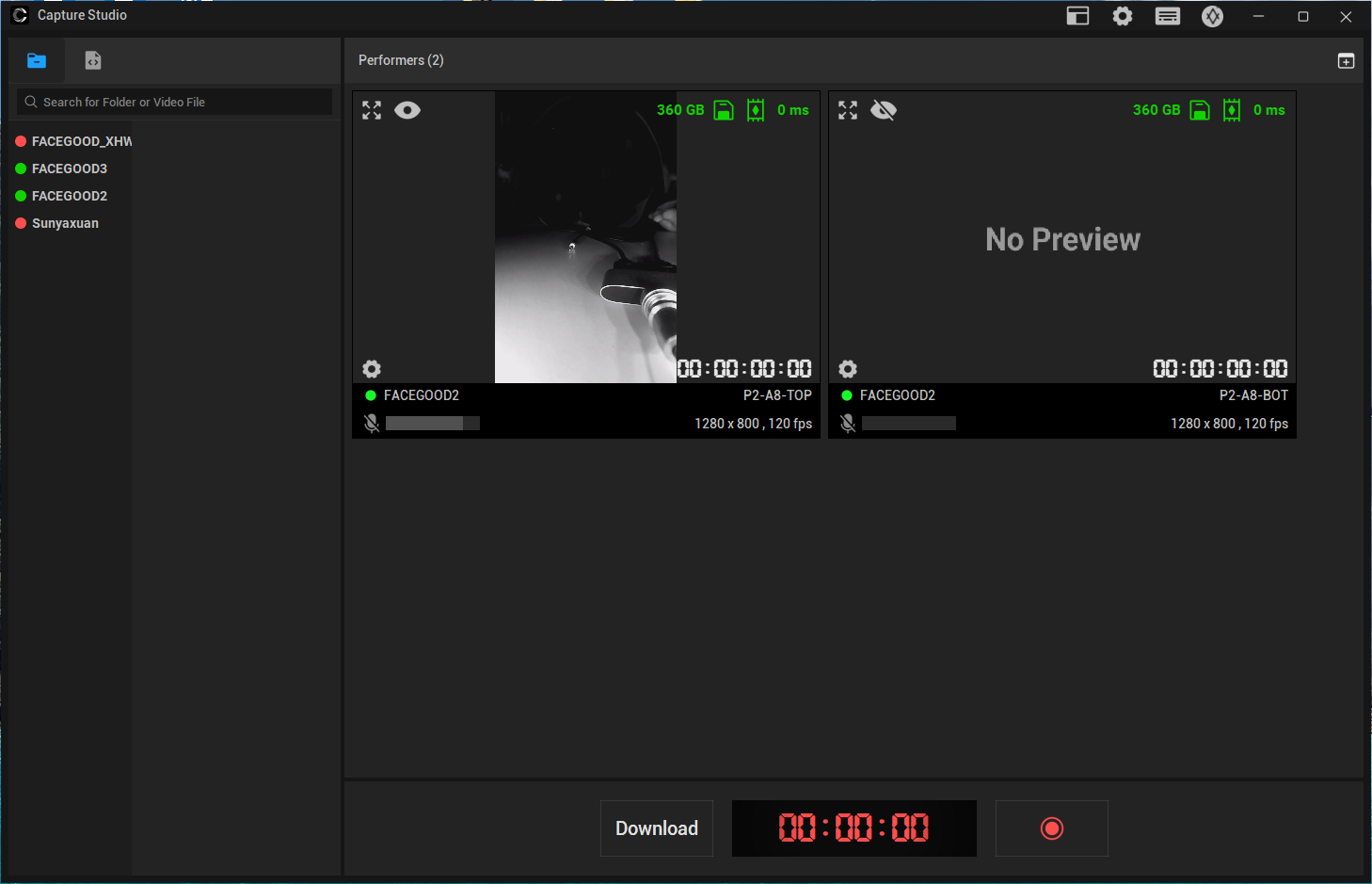
Task: Click the round logo icon in title bar
Action: pyautogui.click(x=1213, y=16)
